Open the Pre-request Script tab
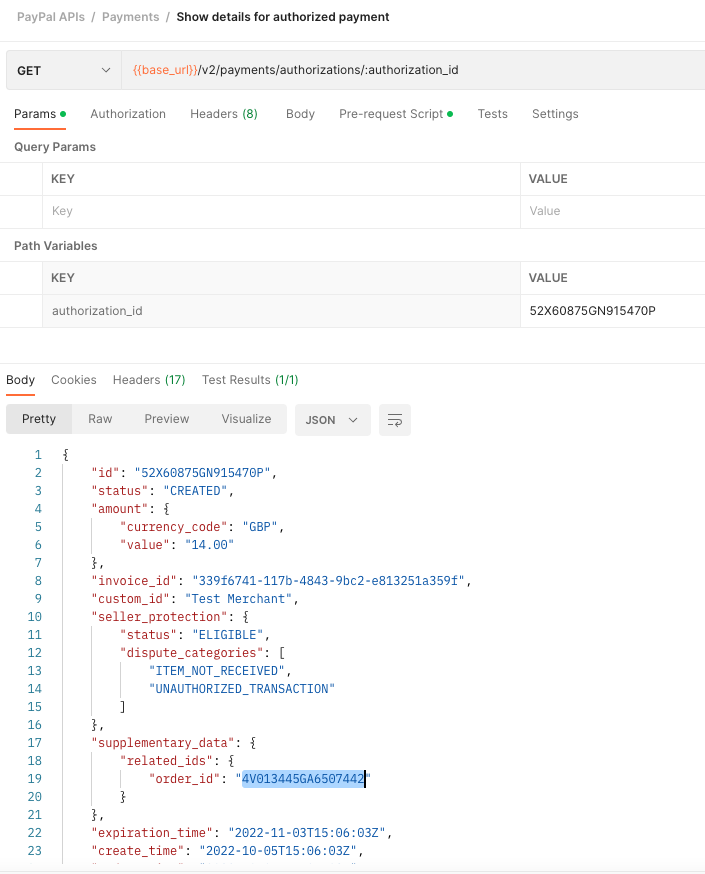The width and height of the screenshot is (705, 874). (396, 114)
